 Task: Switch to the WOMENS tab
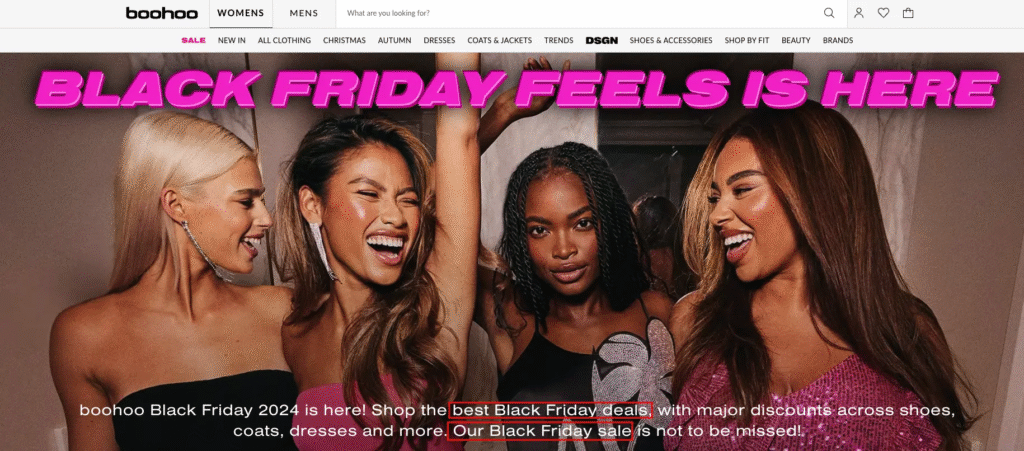[x=240, y=14]
